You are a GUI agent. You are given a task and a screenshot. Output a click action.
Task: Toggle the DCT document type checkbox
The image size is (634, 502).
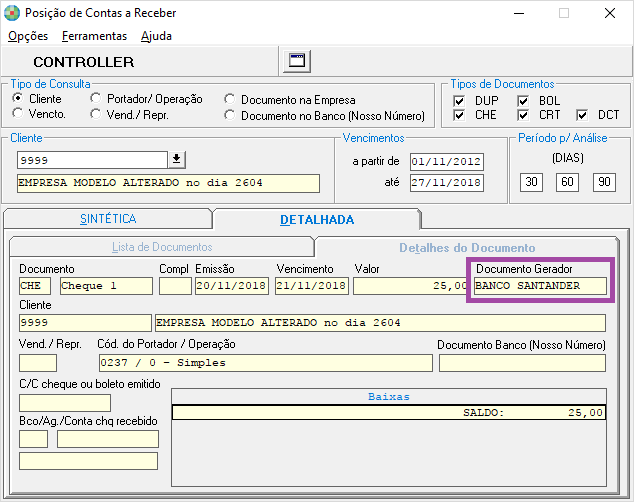[582, 115]
